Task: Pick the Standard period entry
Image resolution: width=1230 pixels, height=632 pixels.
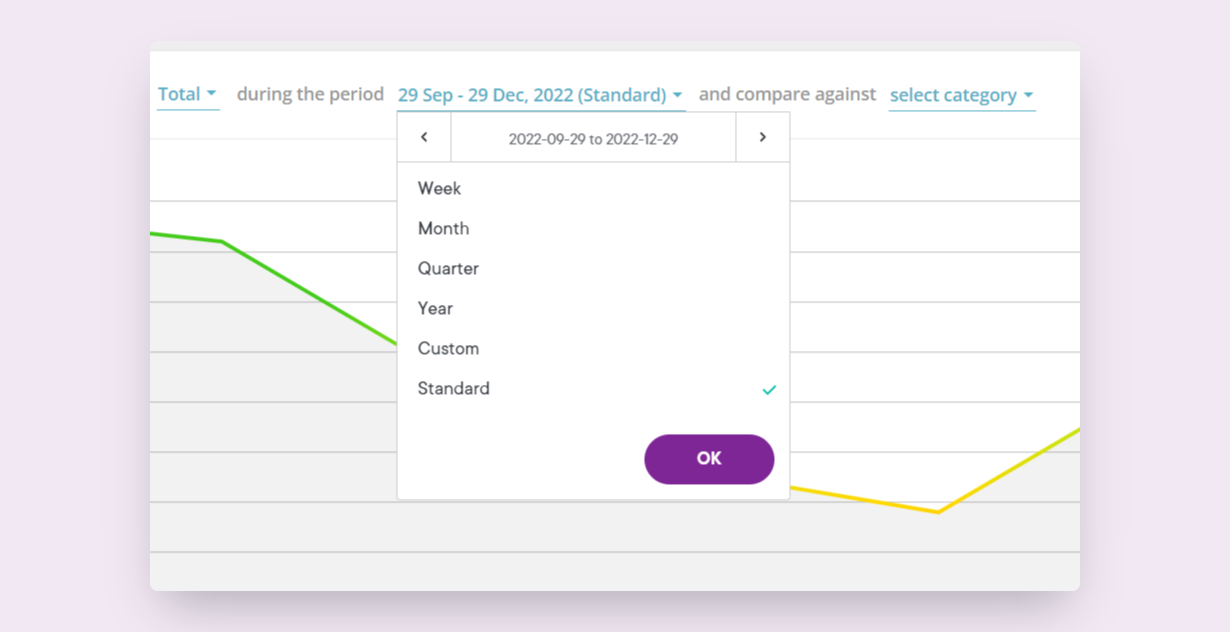Action: pos(593,388)
